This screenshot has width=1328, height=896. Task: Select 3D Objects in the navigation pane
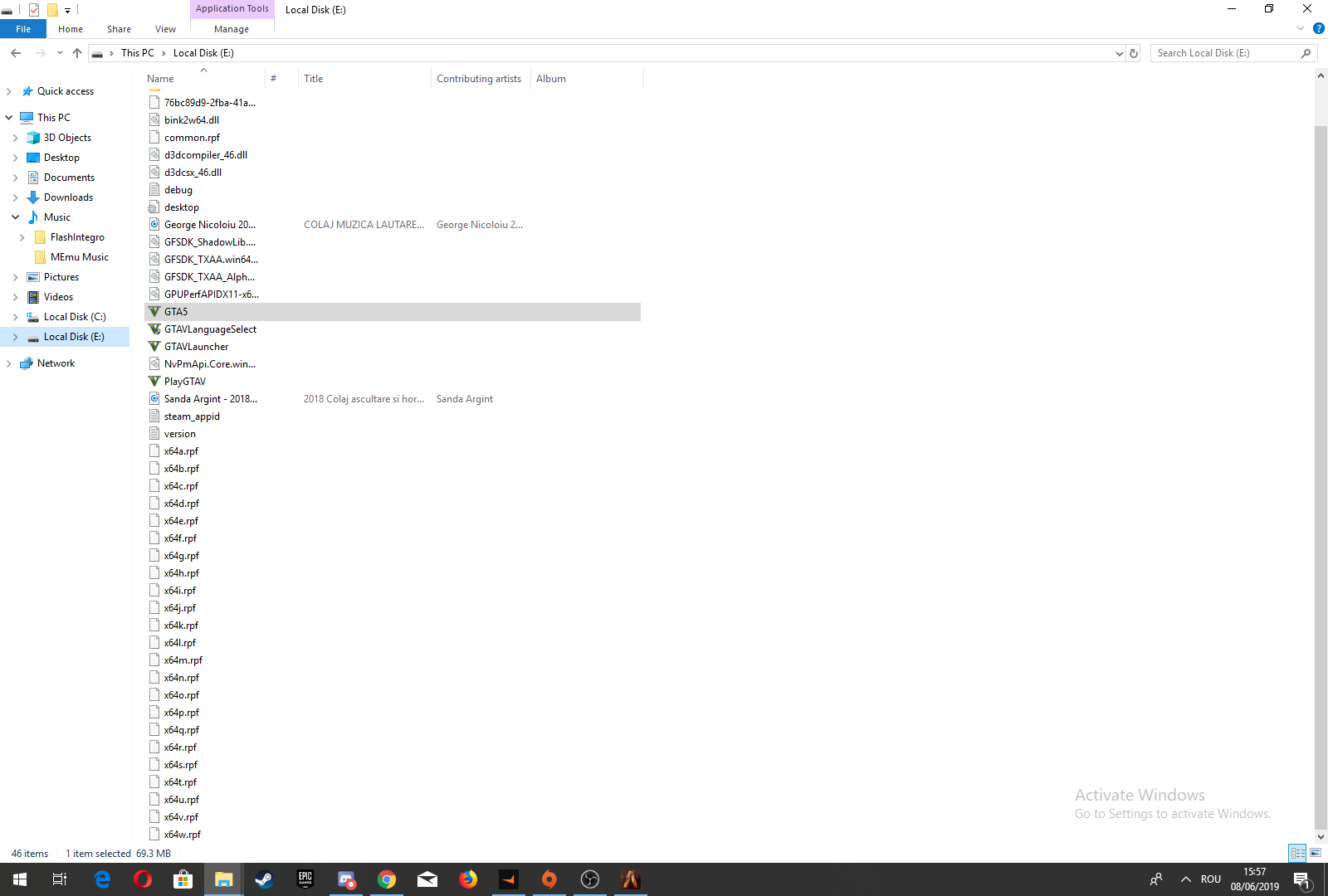point(67,138)
